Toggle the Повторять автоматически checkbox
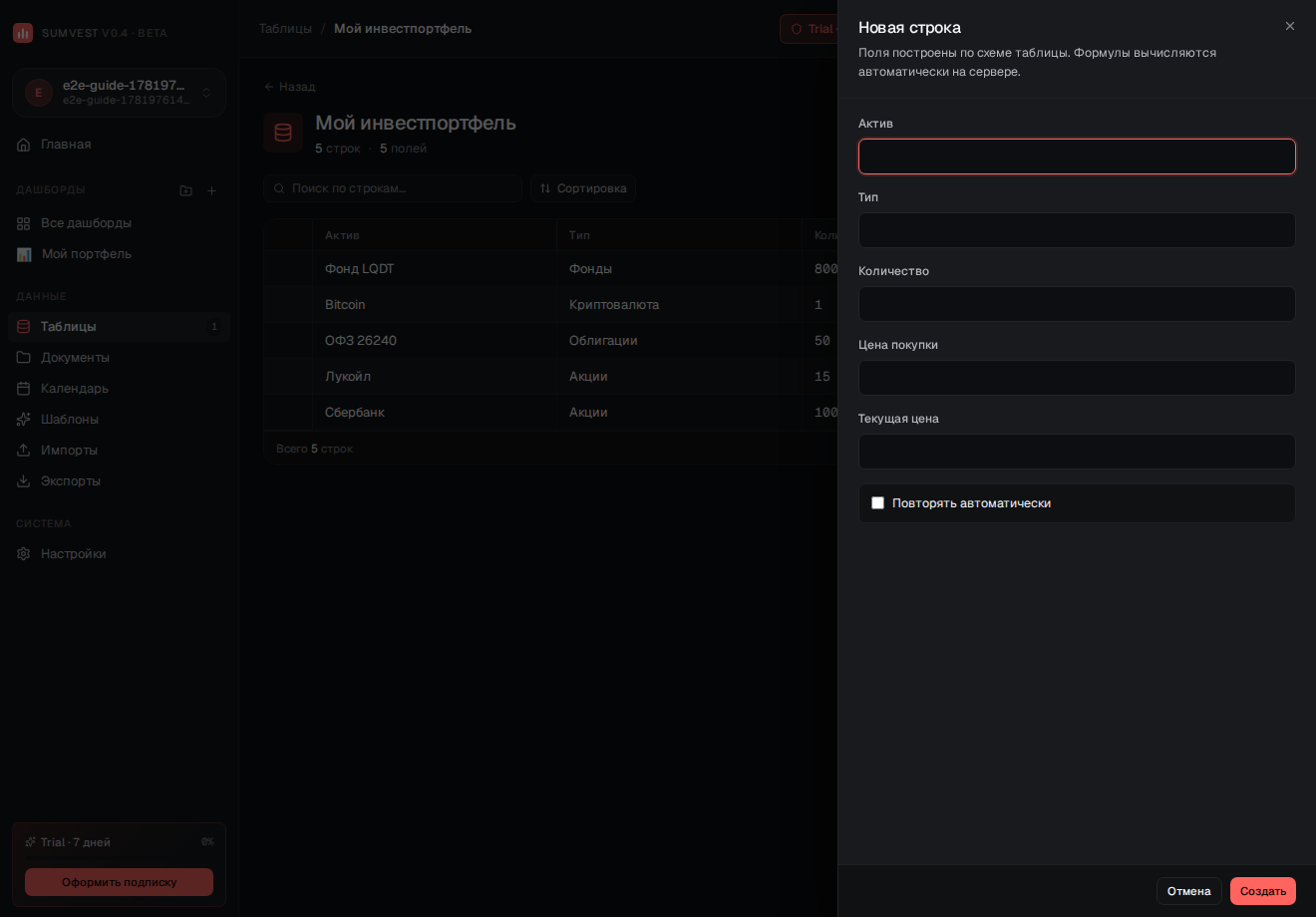Screen dimensions: 1316x917 [x=878, y=503]
